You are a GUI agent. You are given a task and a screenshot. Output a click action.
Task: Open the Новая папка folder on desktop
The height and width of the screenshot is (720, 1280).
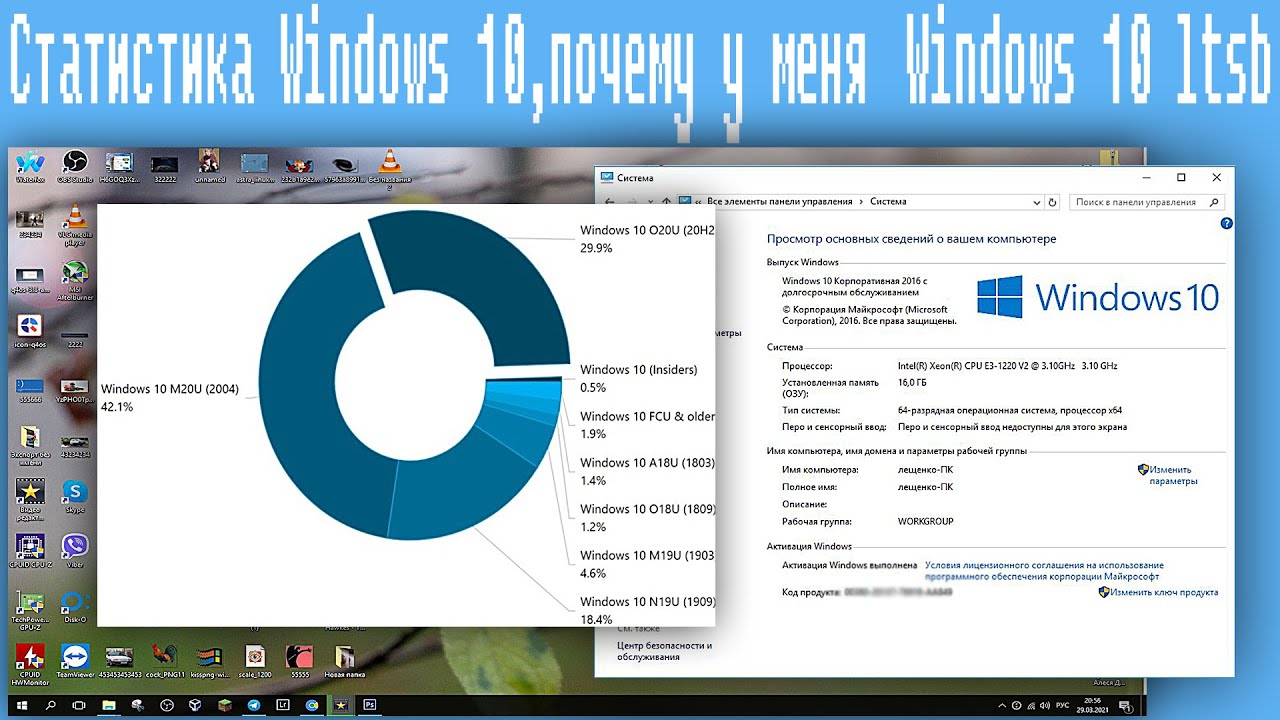click(x=343, y=661)
